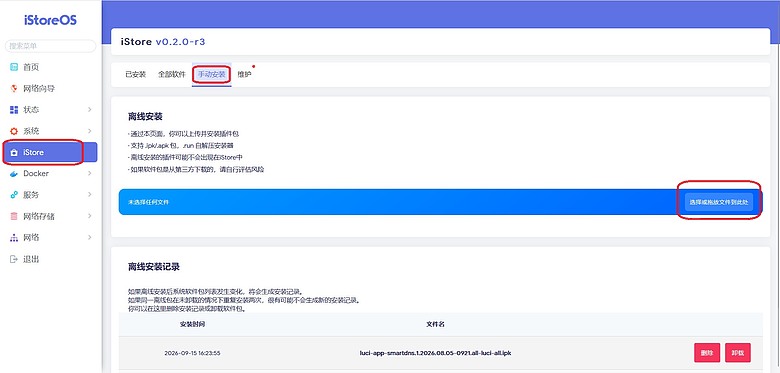Select the 手动安装 tab
The width and height of the screenshot is (780, 373).
[211, 75]
